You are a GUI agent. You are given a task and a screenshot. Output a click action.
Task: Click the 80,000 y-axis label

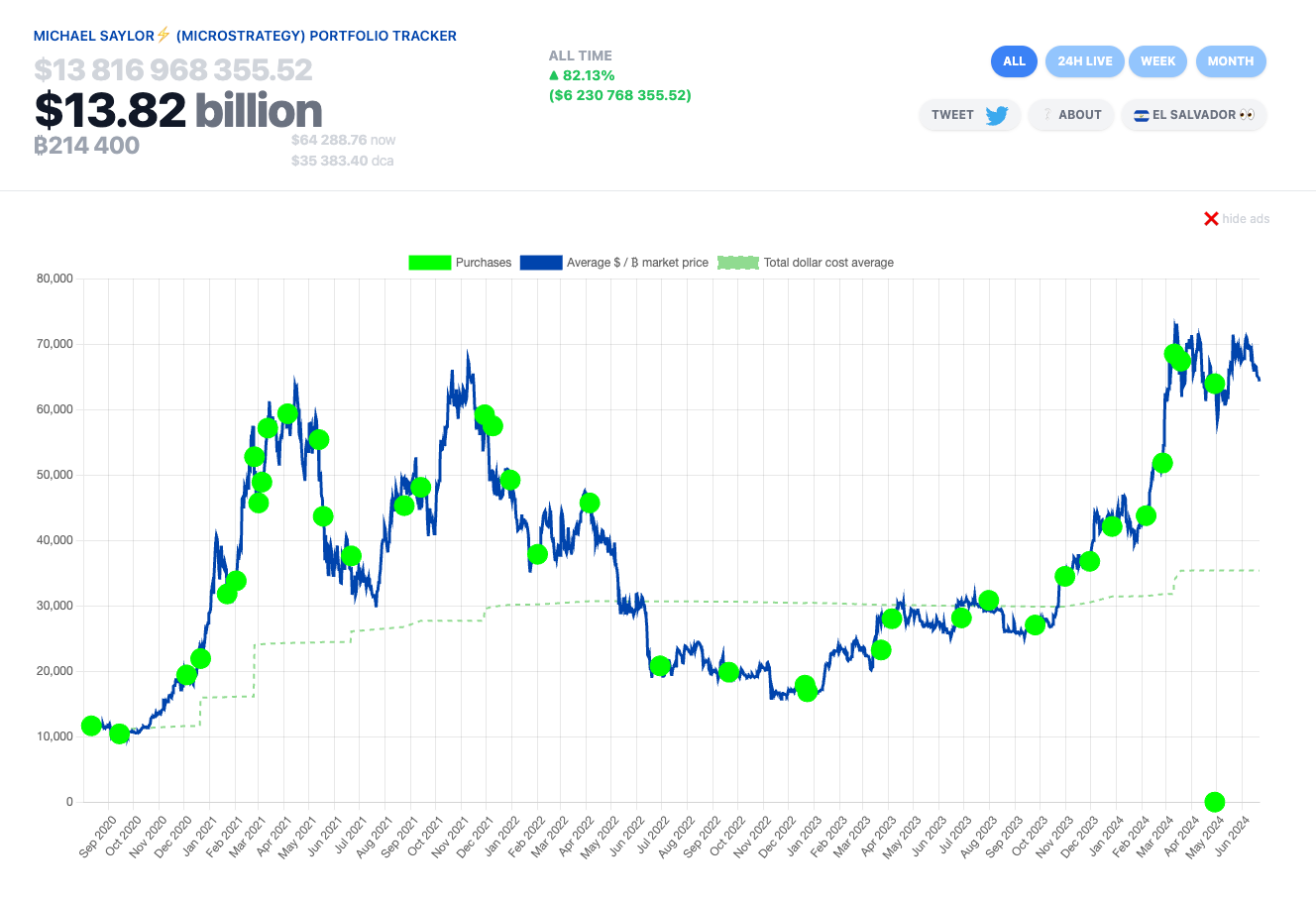click(x=55, y=279)
